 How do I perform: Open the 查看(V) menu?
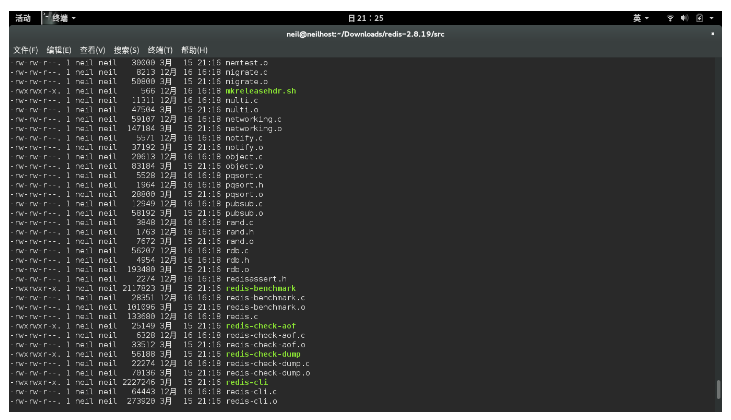pyautogui.click(x=92, y=50)
